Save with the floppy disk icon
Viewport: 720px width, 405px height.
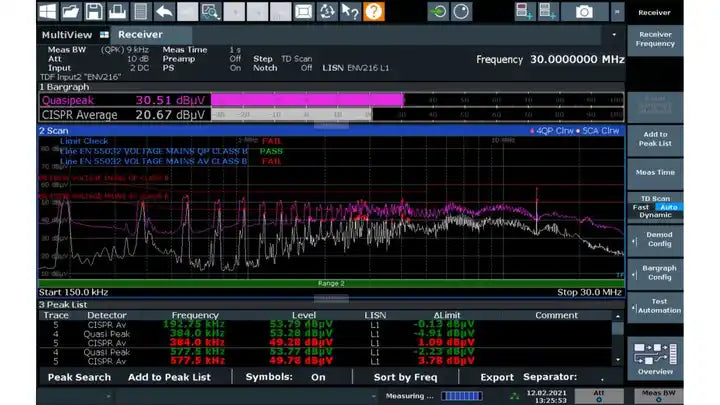tap(94, 12)
